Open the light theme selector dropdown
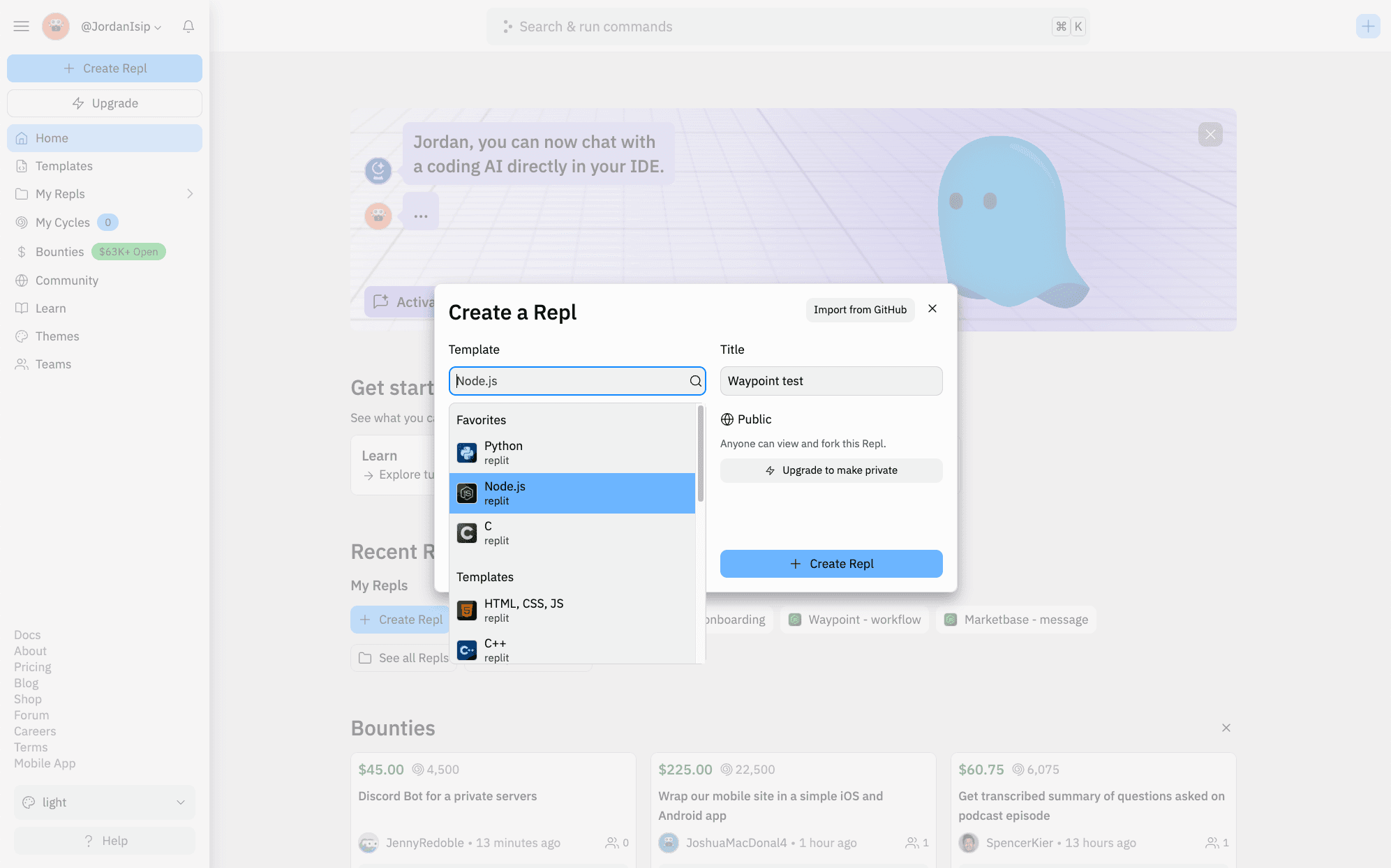Viewport: 1391px width, 868px height. click(x=105, y=802)
